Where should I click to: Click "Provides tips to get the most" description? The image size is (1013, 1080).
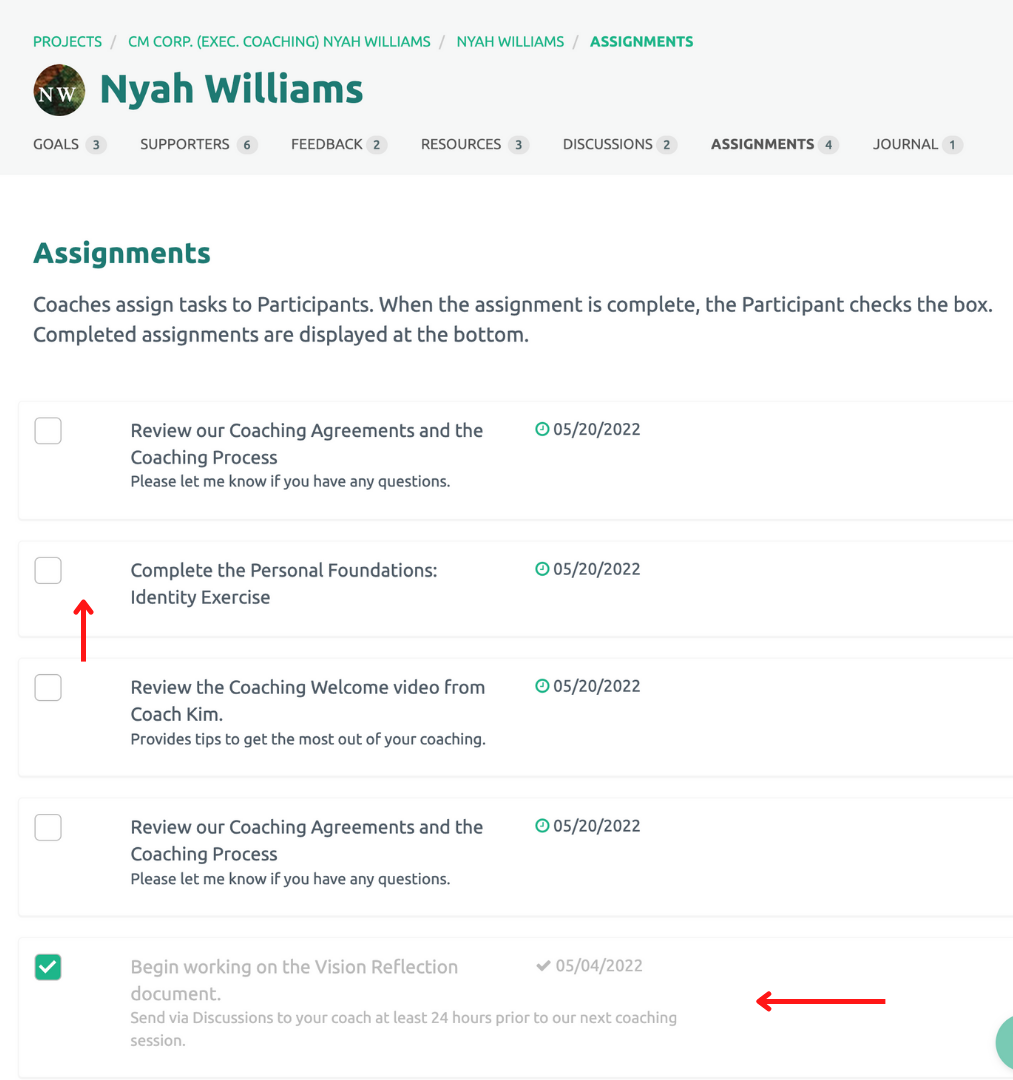pyautogui.click(x=308, y=739)
